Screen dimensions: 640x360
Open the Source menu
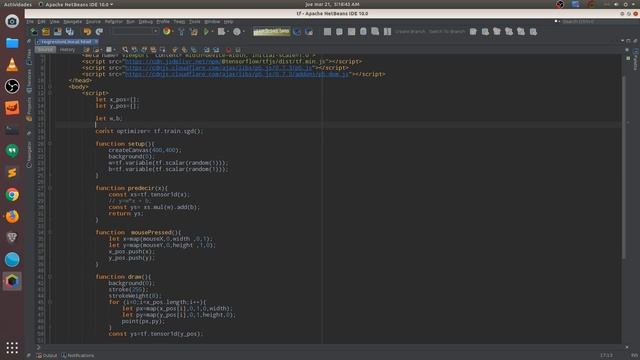[x=93, y=22]
